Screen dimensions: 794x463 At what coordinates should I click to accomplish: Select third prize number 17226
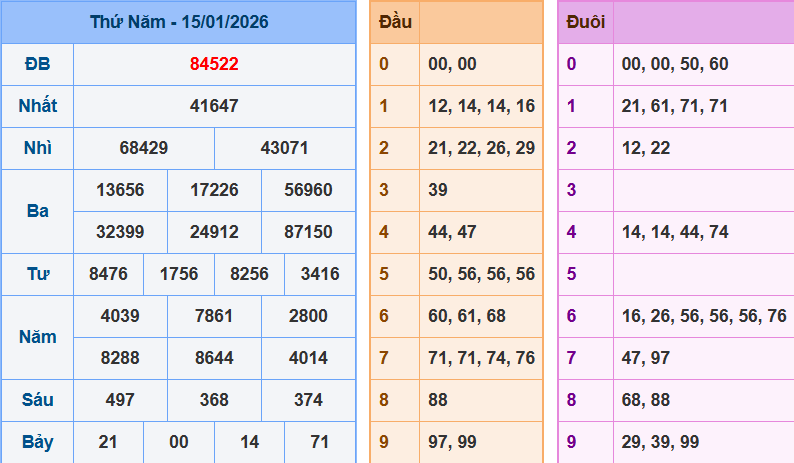[x=214, y=190]
